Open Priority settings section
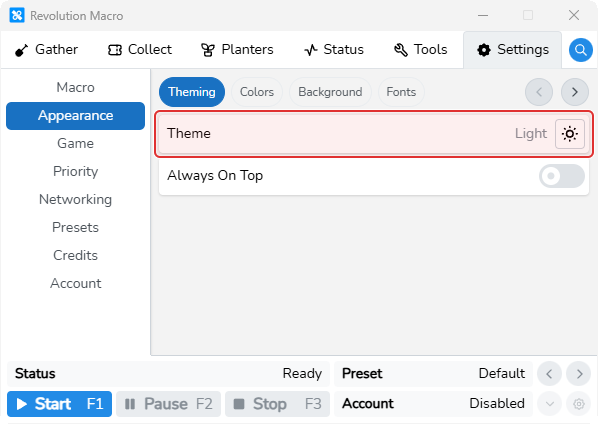The width and height of the screenshot is (598, 424). (76, 172)
